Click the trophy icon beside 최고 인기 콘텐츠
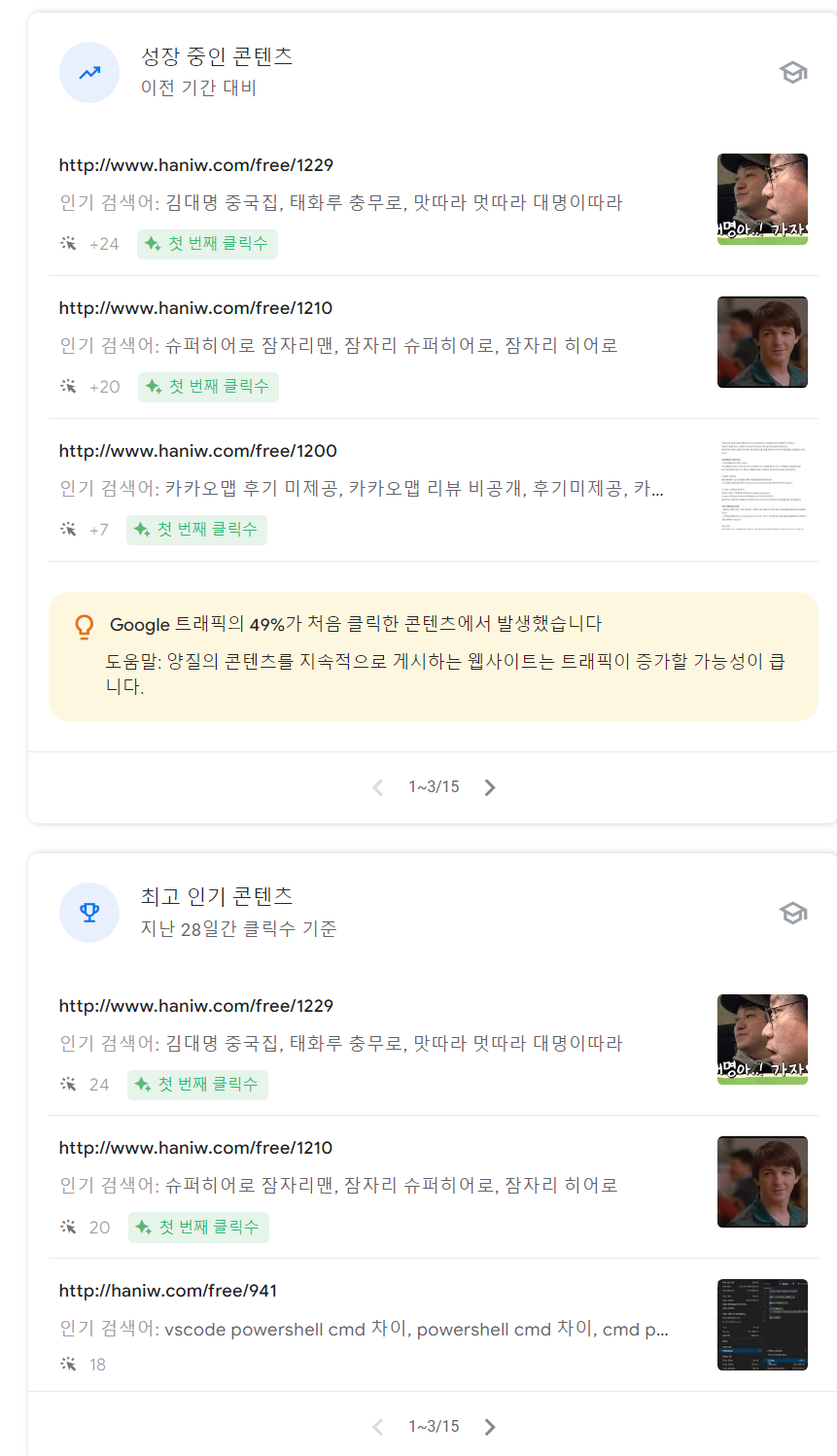837x1456 pixels. coord(89,913)
